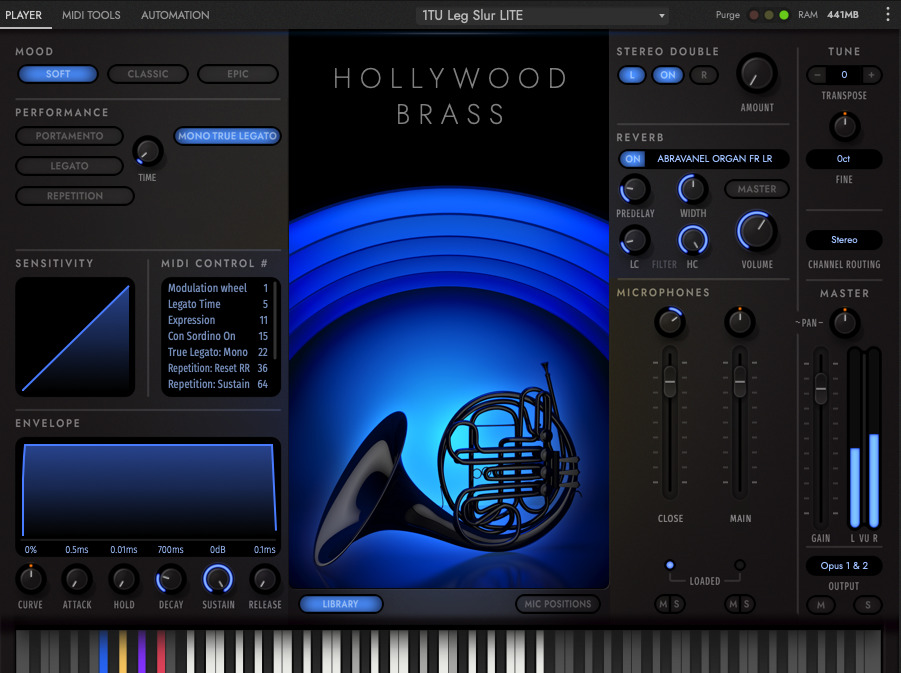Click the Stereo Double Amount knob
Viewport: 901px width, 673px height.
757,73
